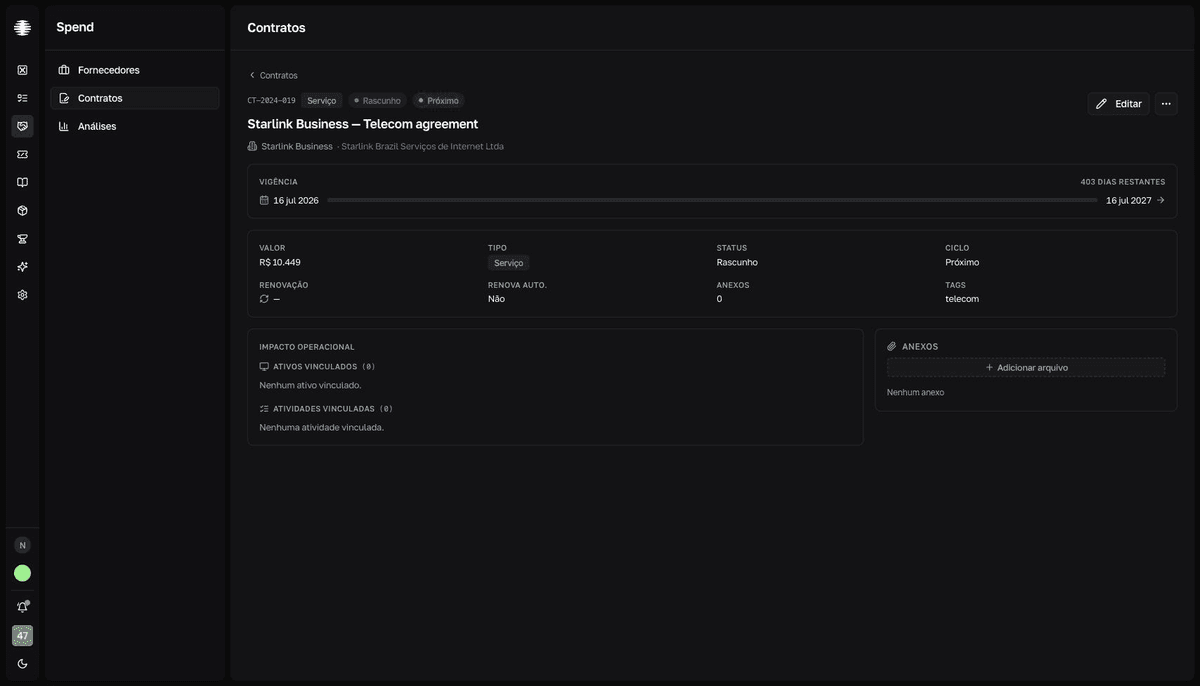1200x686 pixels.
Task: Open the checklist tasks icon in left rail
Action: pos(22,98)
